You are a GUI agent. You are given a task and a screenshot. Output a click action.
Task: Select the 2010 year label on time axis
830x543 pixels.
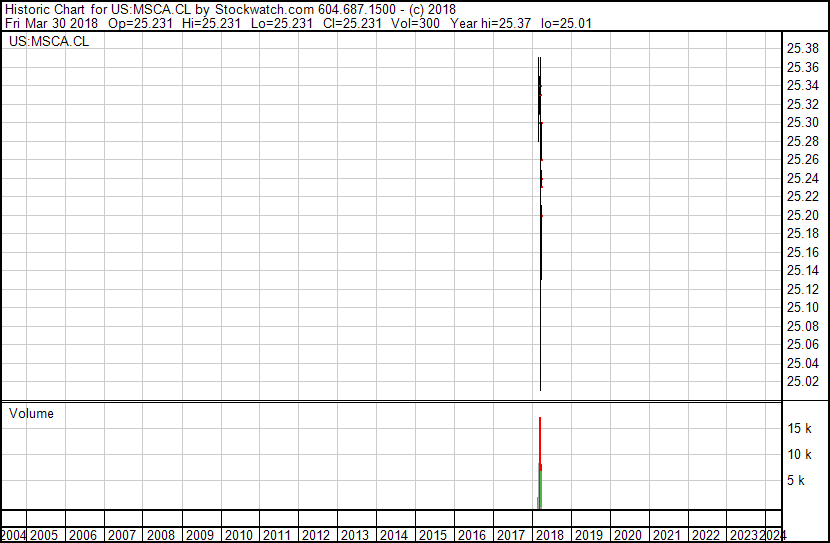tap(238, 535)
